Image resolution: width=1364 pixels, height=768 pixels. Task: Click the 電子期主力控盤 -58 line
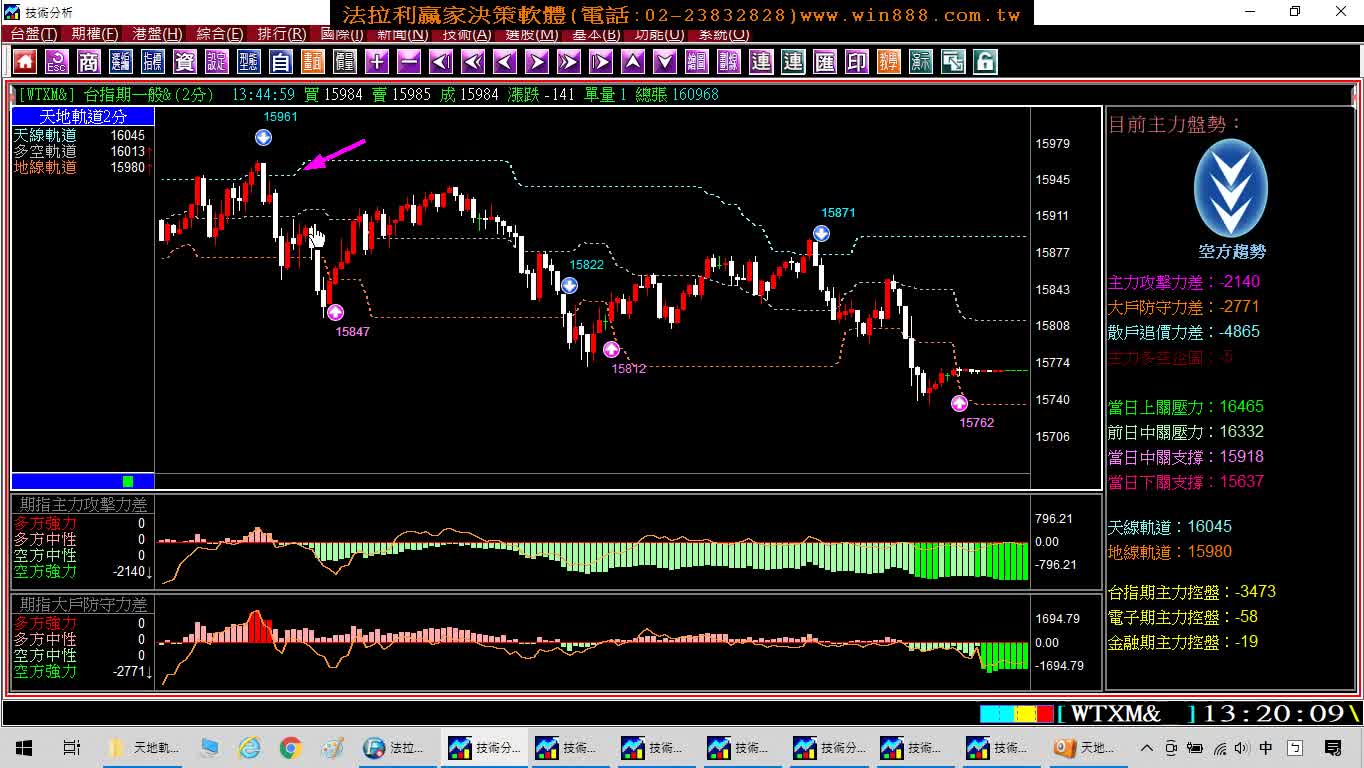(1183, 617)
